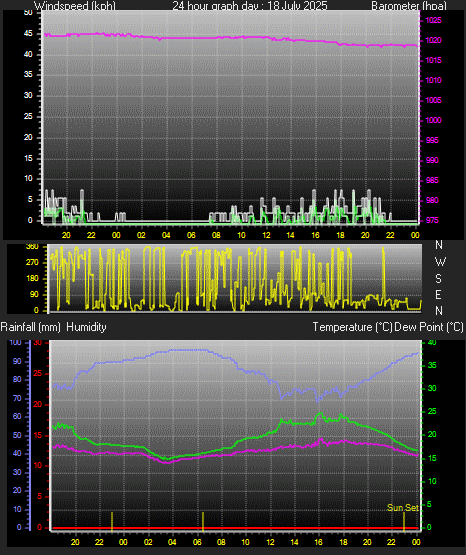The height and width of the screenshot is (555, 466).
Task: Click the 990 barometer scale value
Action: click(x=432, y=160)
